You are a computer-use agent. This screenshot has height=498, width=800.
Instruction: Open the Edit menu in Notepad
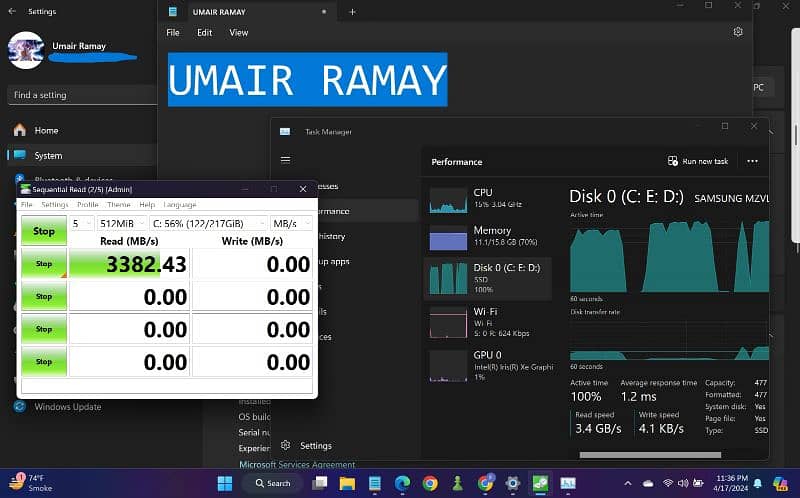(x=204, y=32)
